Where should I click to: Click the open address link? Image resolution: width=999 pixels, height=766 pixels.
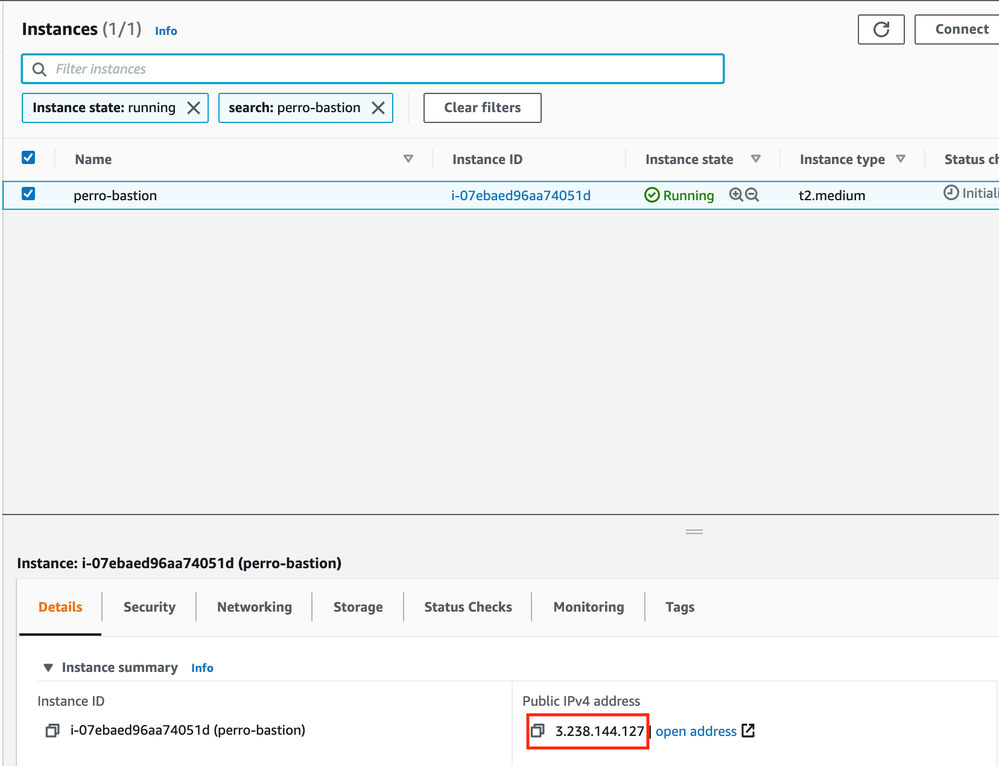coord(696,732)
